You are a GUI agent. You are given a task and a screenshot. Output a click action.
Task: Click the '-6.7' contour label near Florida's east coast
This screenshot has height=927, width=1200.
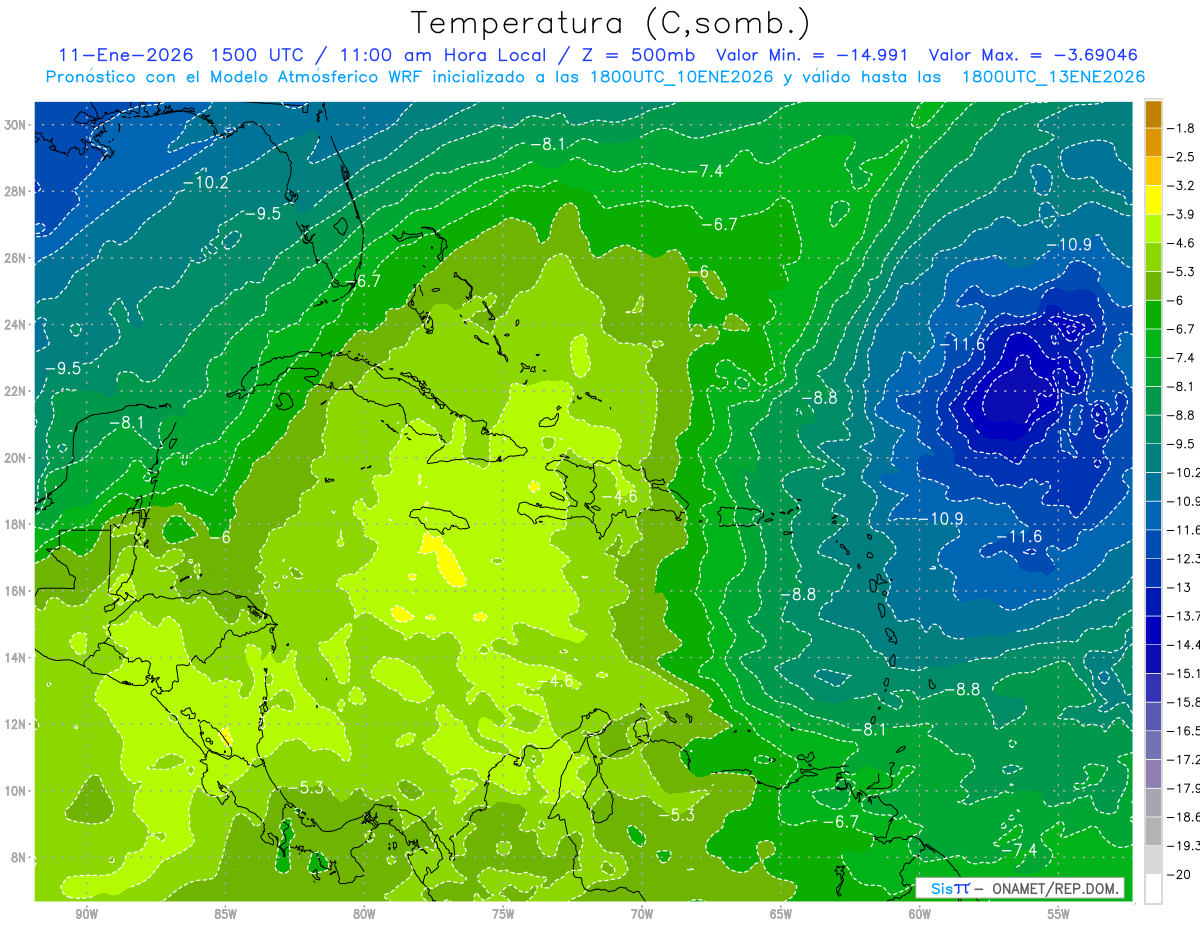[x=362, y=282]
